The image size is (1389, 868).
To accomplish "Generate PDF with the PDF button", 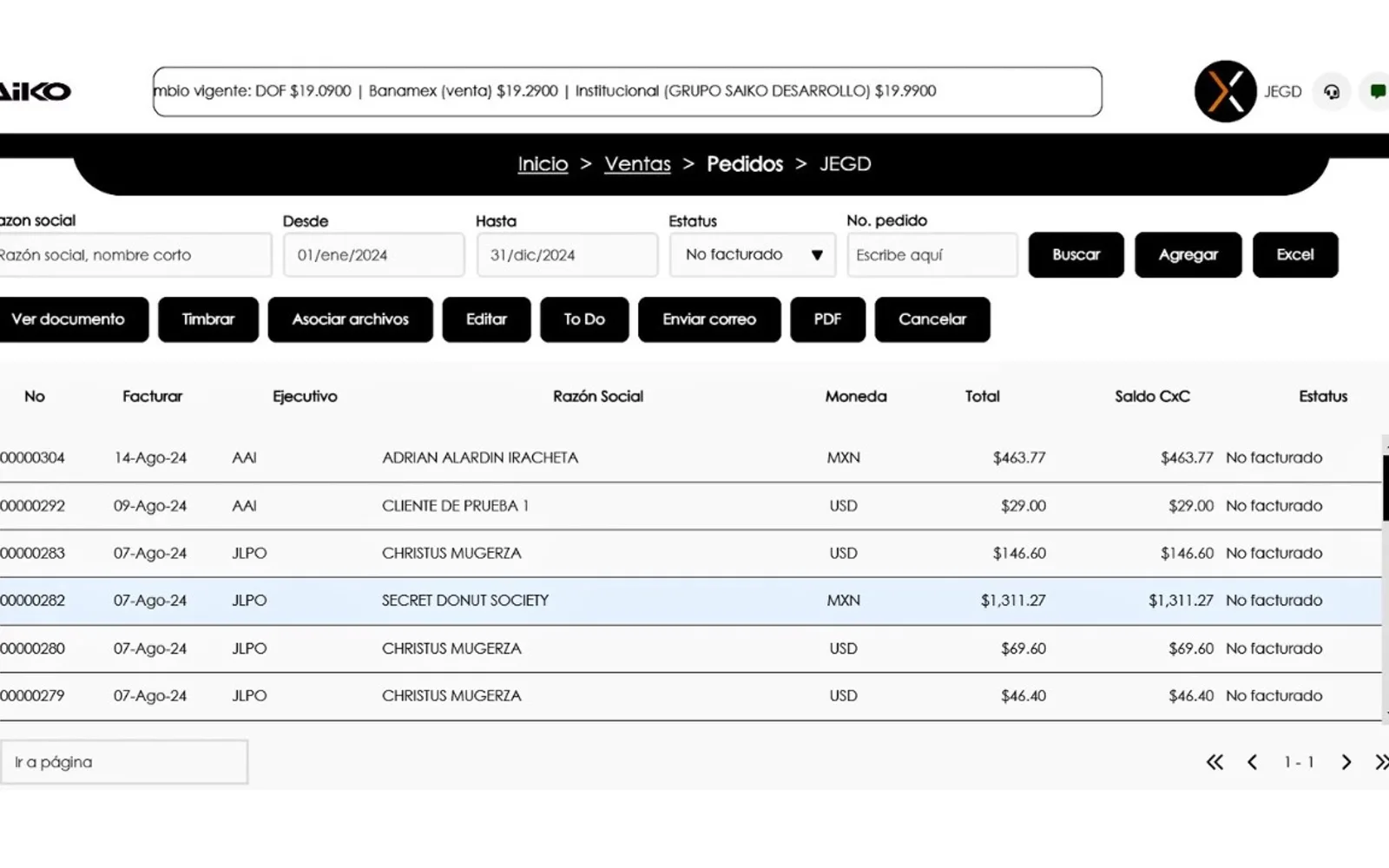I will pos(827,319).
